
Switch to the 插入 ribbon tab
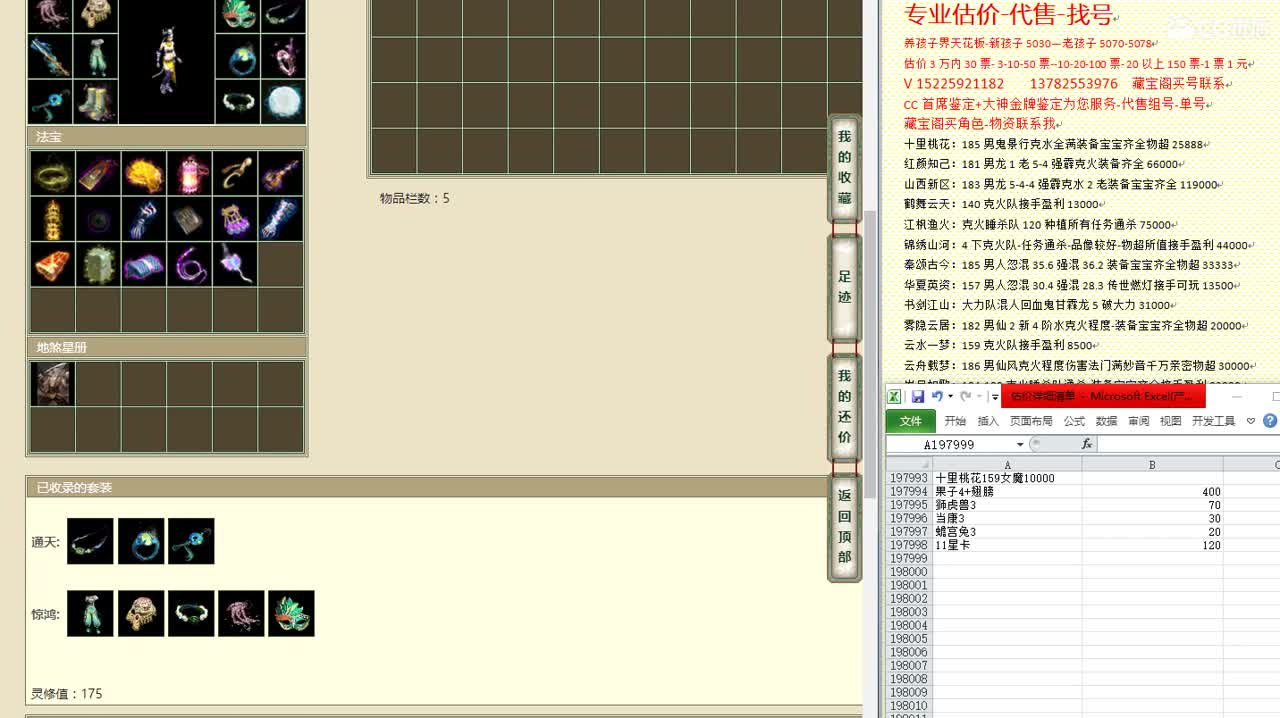point(988,421)
